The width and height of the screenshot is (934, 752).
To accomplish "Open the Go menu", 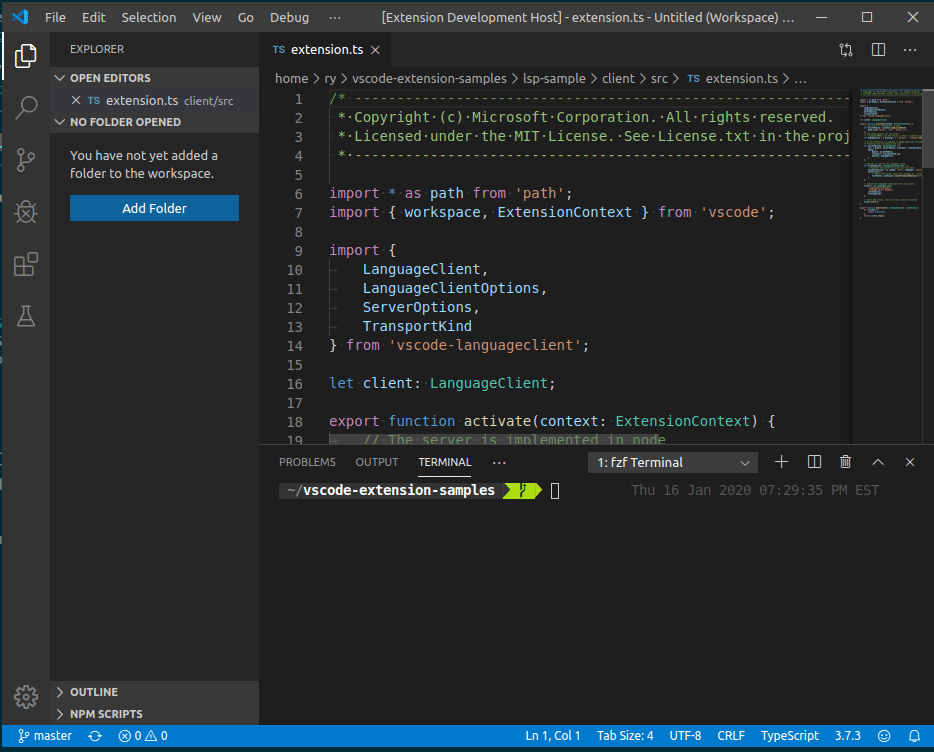I will [245, 17].
